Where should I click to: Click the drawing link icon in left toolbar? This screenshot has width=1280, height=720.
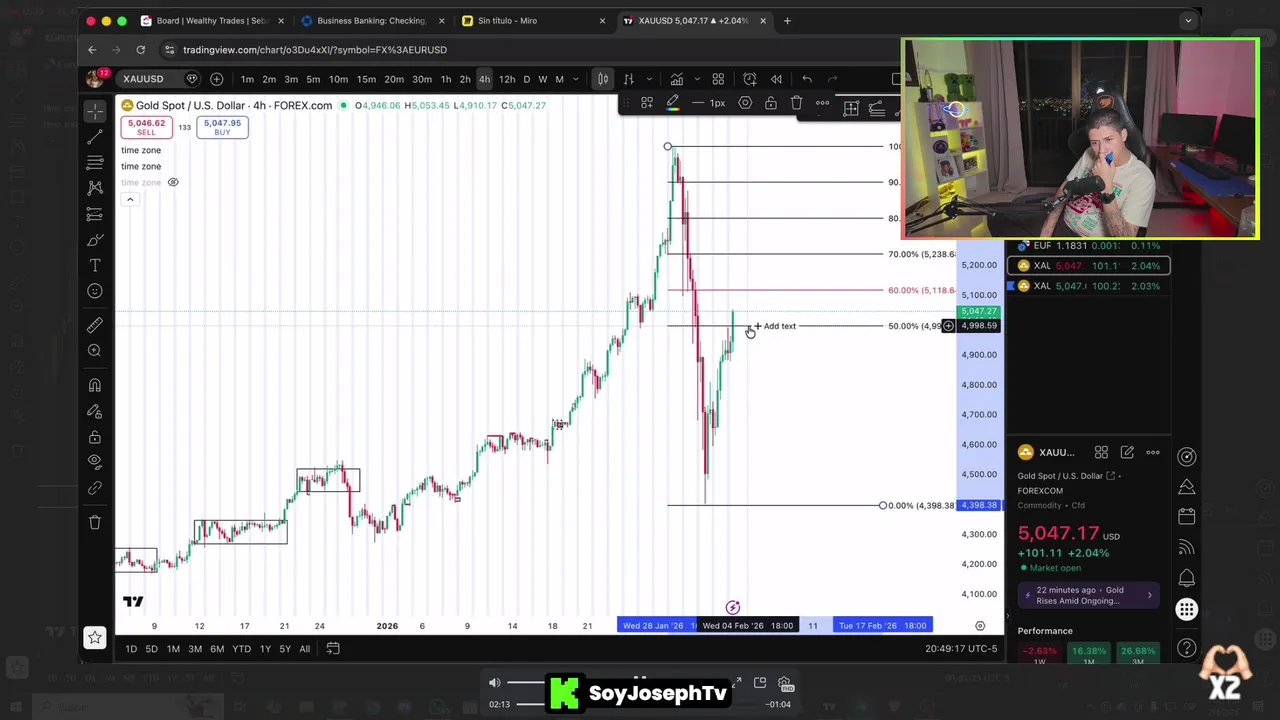(95, 488)
